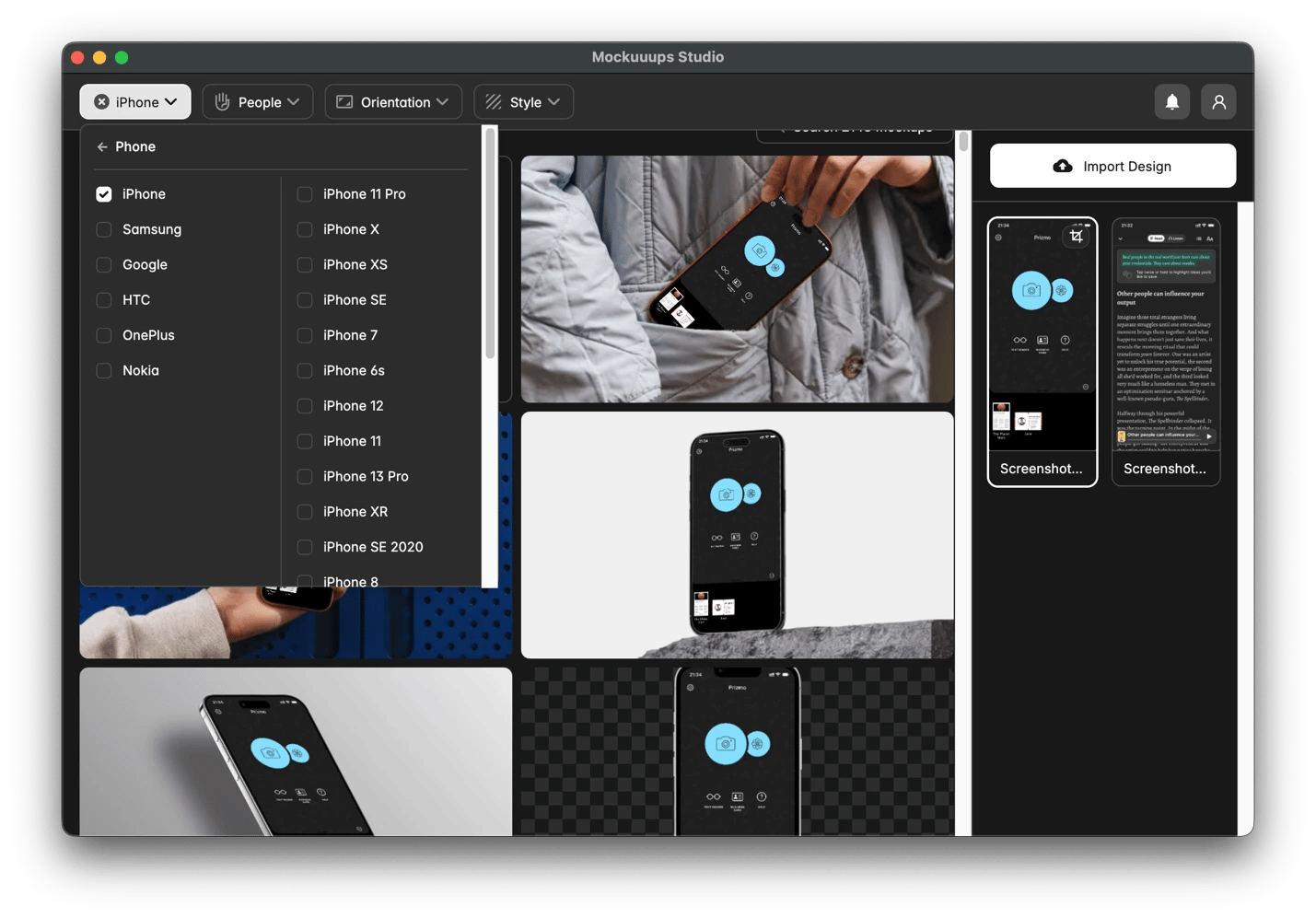Click the Orientation rectangle icon
Screen dimensions: 1316x918
(x=344, y=102)
